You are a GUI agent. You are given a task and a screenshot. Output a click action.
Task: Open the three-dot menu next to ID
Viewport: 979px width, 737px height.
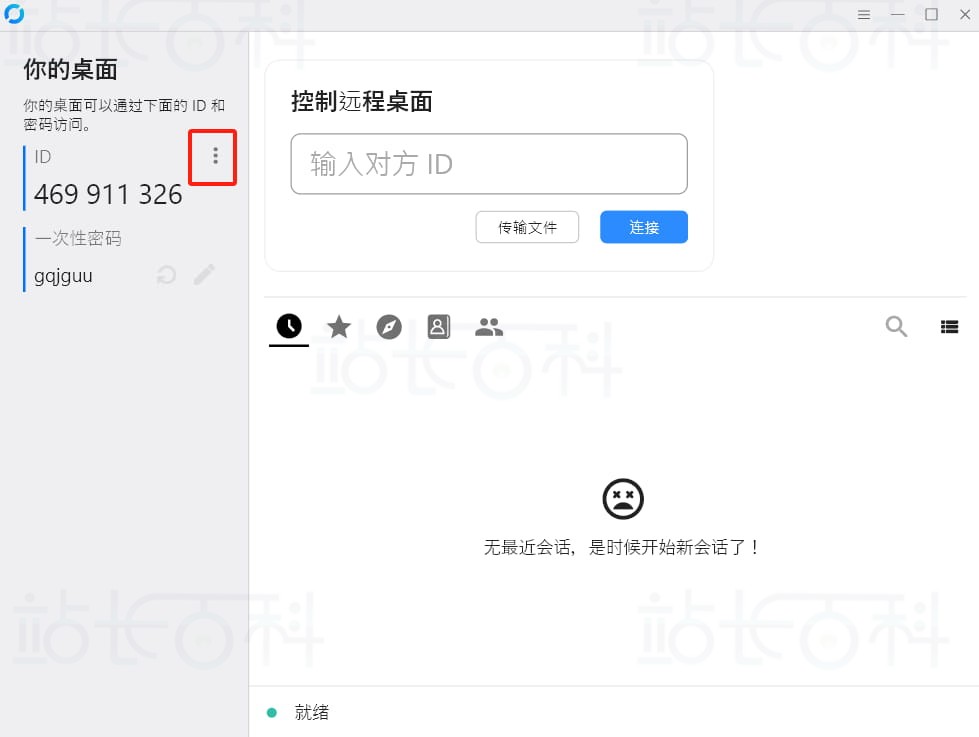[x=213, y=157]
